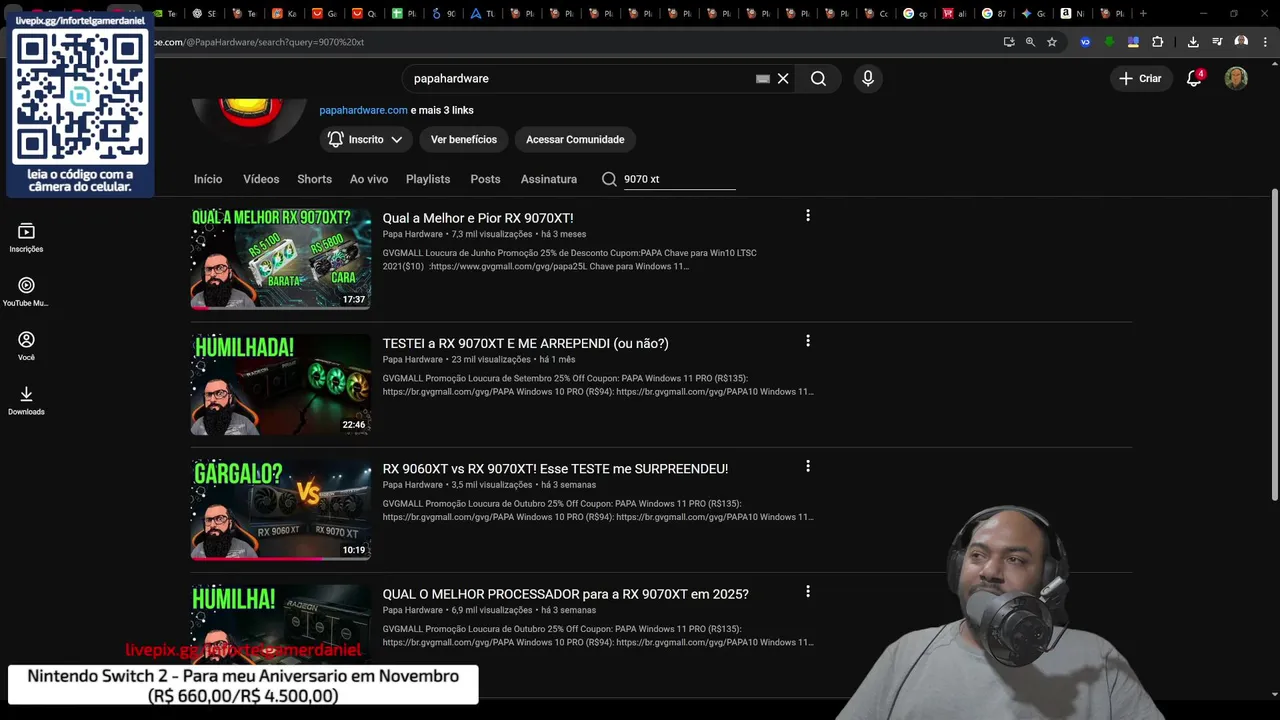Switch to the Vídeos channel tab

(x=261, y=179)
